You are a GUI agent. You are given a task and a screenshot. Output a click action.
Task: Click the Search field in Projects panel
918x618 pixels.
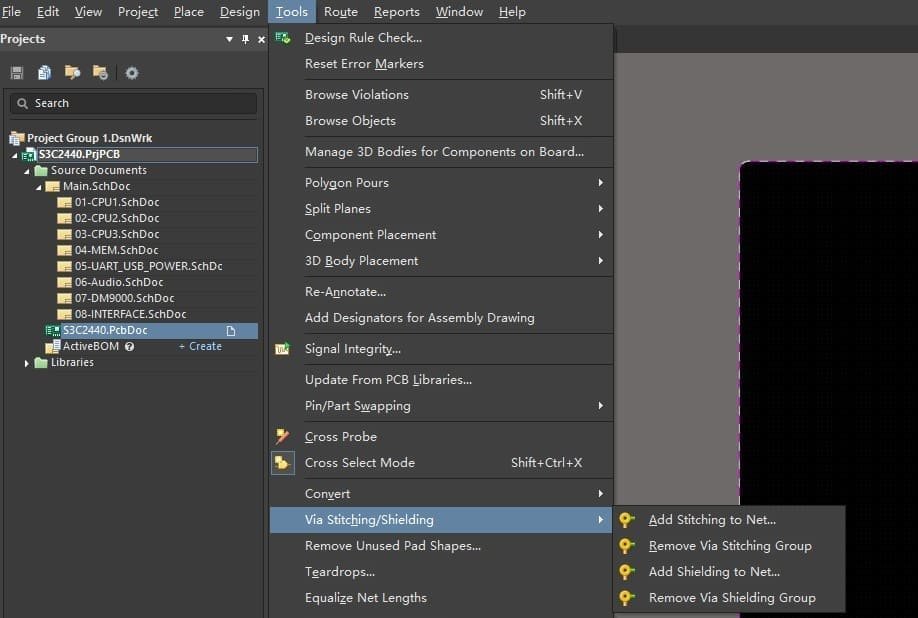tap(133, 104)
